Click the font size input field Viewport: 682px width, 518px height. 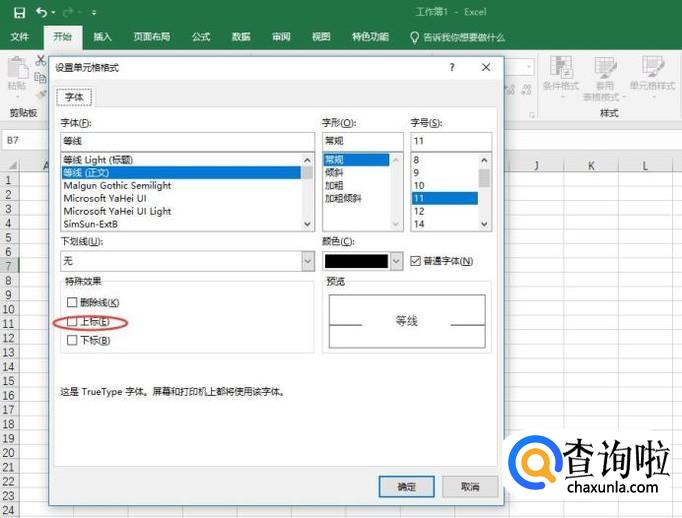[x=451, y=141]
